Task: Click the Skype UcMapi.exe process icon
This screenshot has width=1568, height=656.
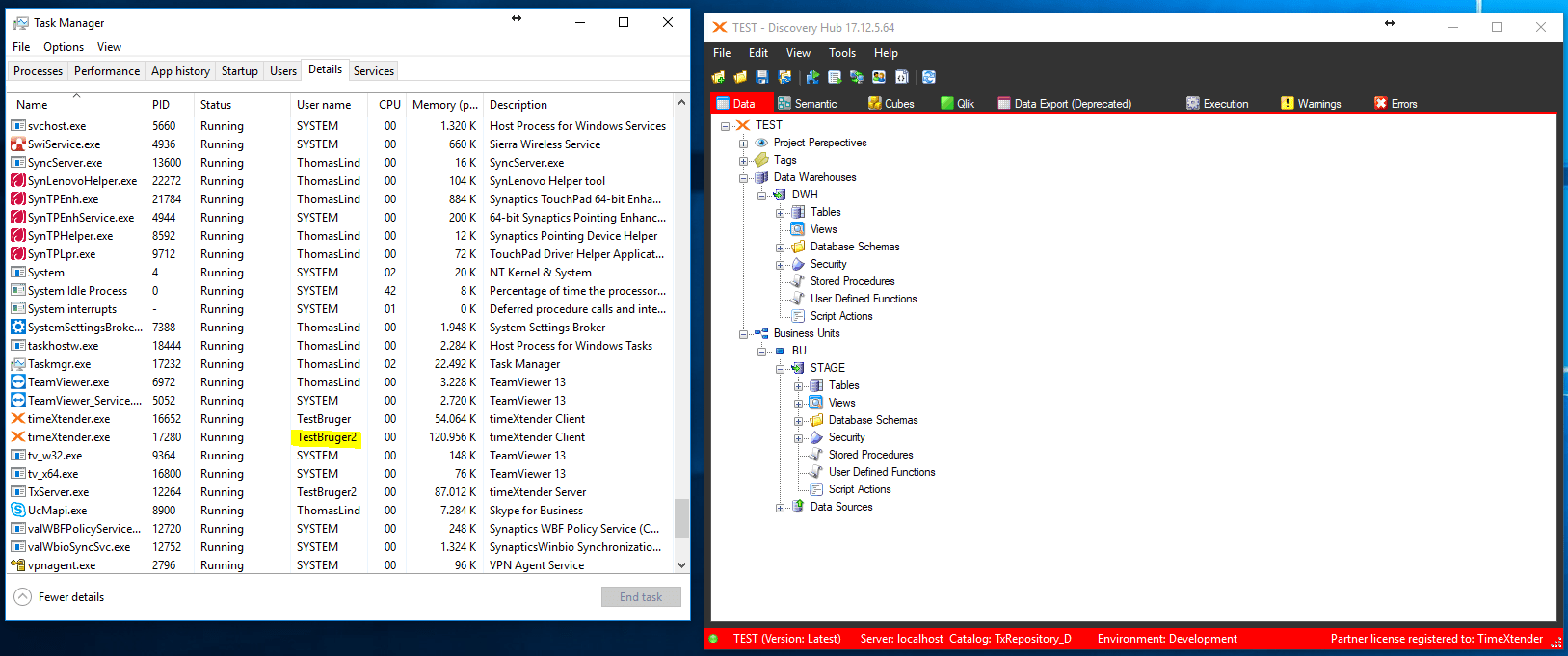Action: pyautogui.click(x=17, y=511)
